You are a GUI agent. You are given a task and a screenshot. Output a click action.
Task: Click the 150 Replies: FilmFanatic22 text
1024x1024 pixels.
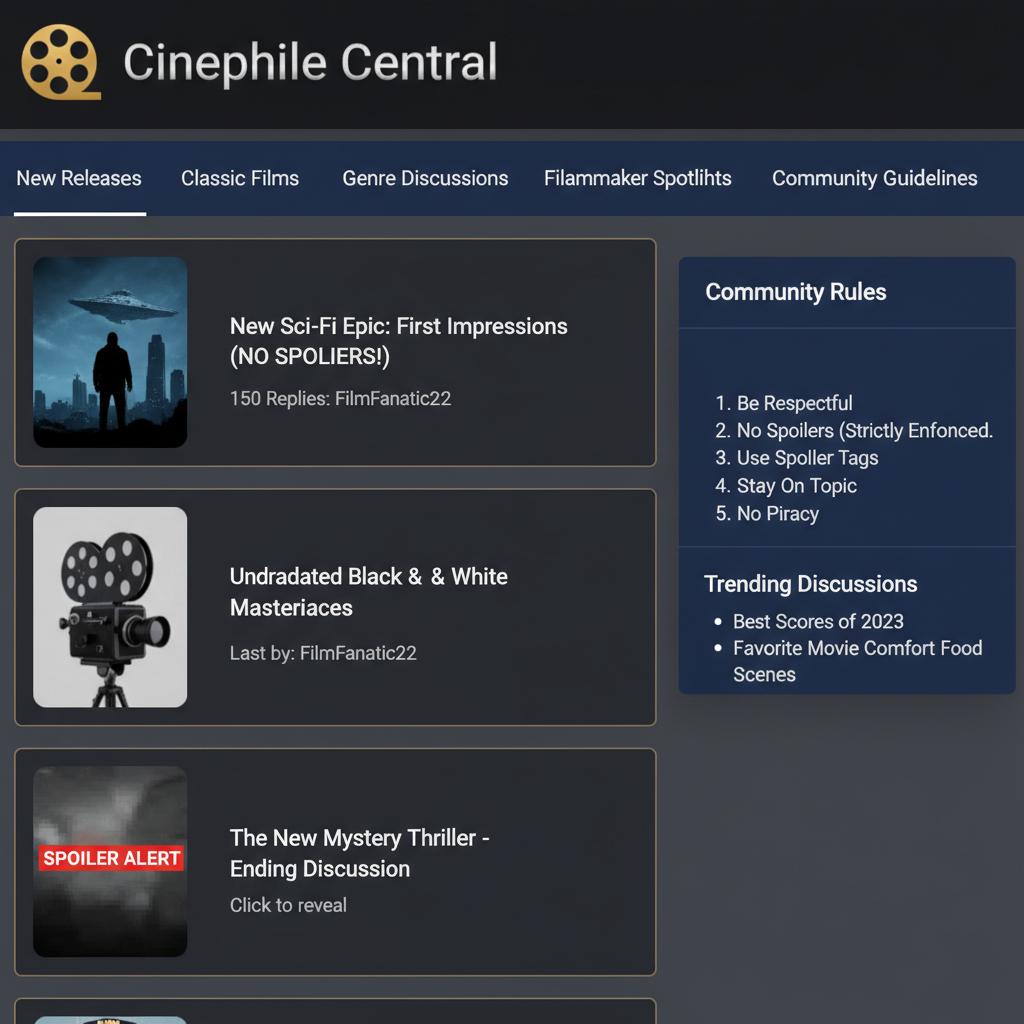pos(340,398)
